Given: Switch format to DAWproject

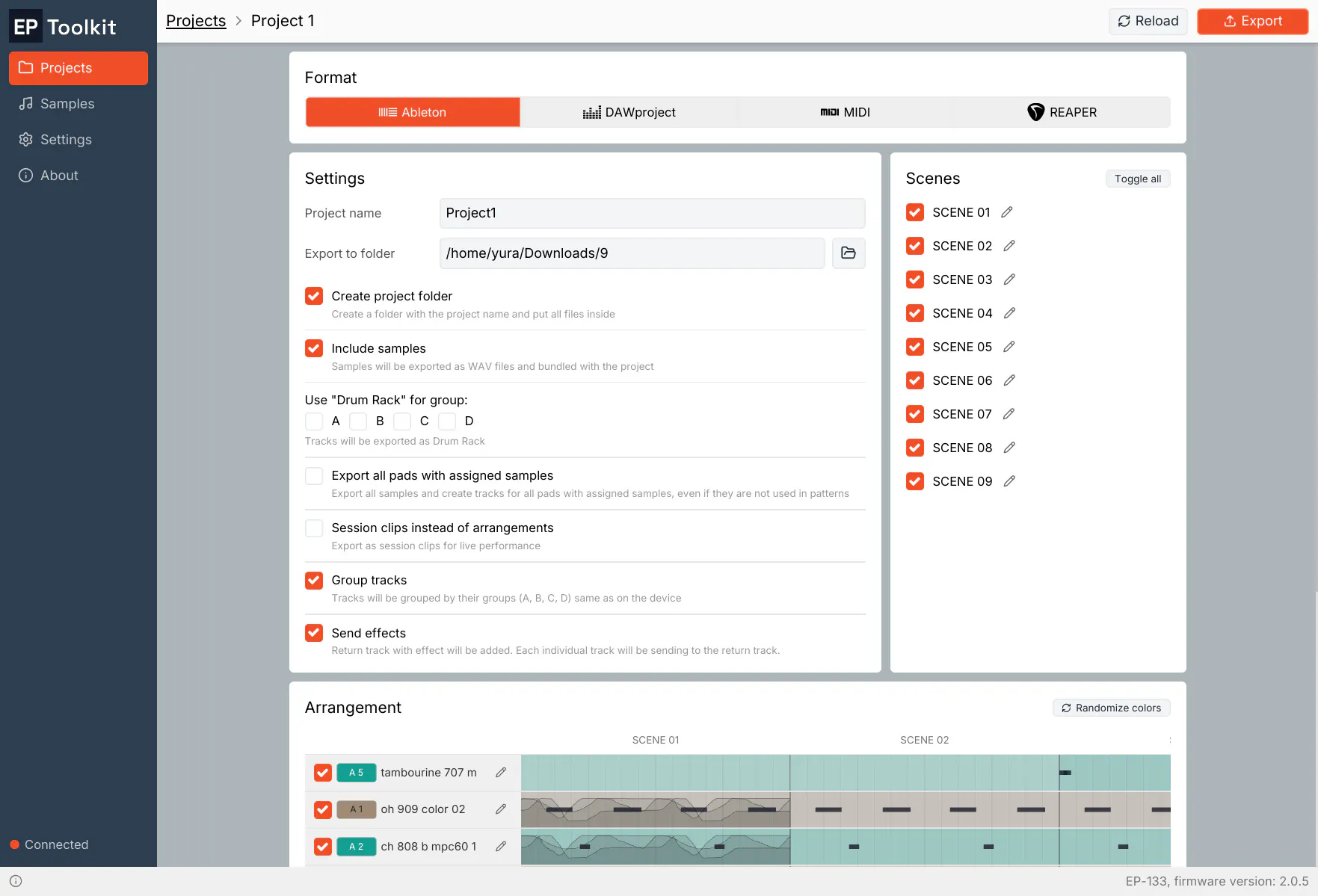Looking at the screenshot, I should [x=629, y=112].
